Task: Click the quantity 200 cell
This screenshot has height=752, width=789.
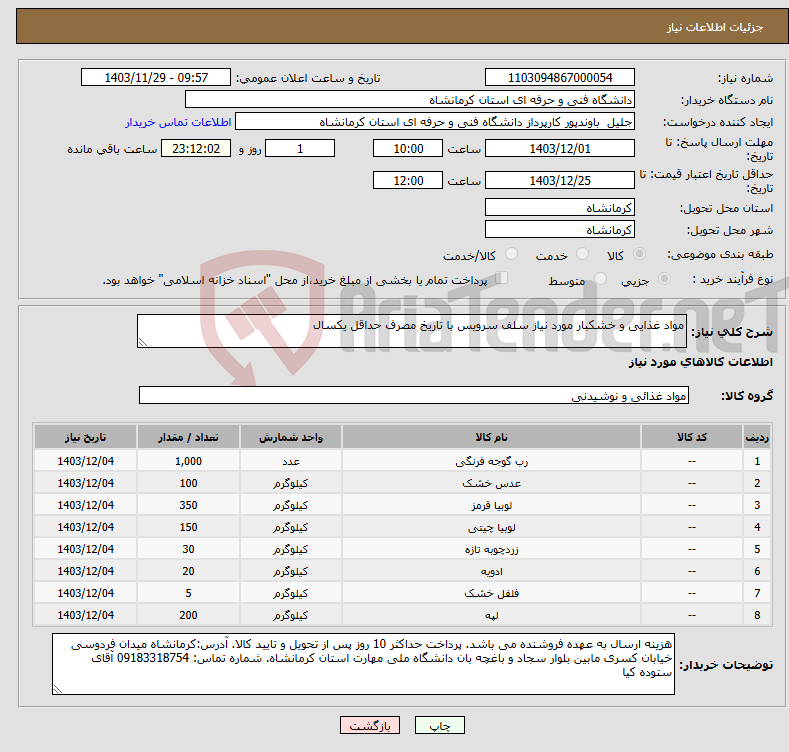Action: pyautogui.click(x=188, y=615)
